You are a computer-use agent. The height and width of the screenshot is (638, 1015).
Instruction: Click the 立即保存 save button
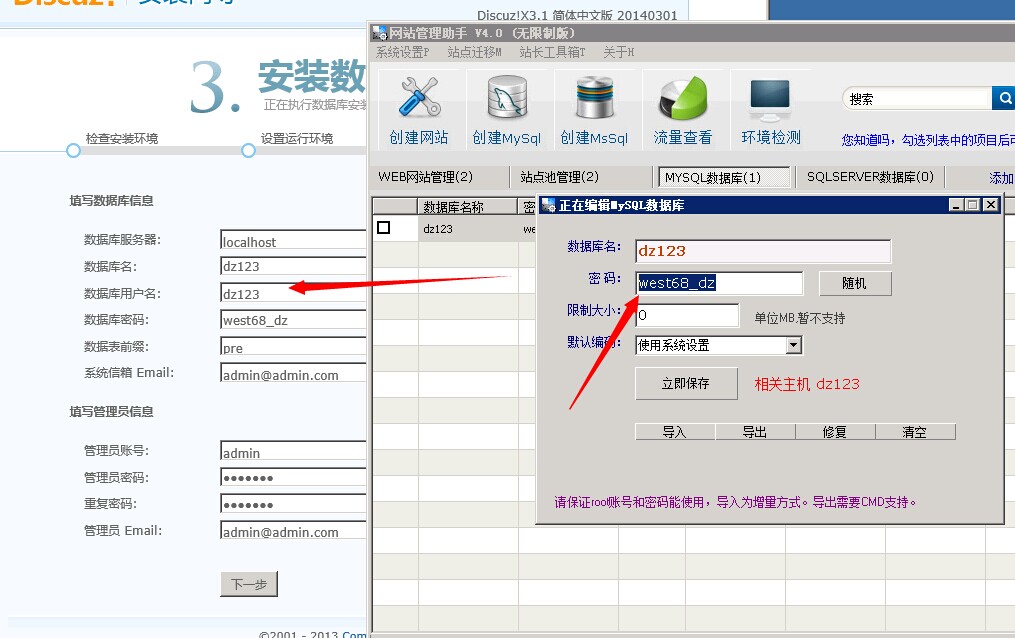[686, 384]
